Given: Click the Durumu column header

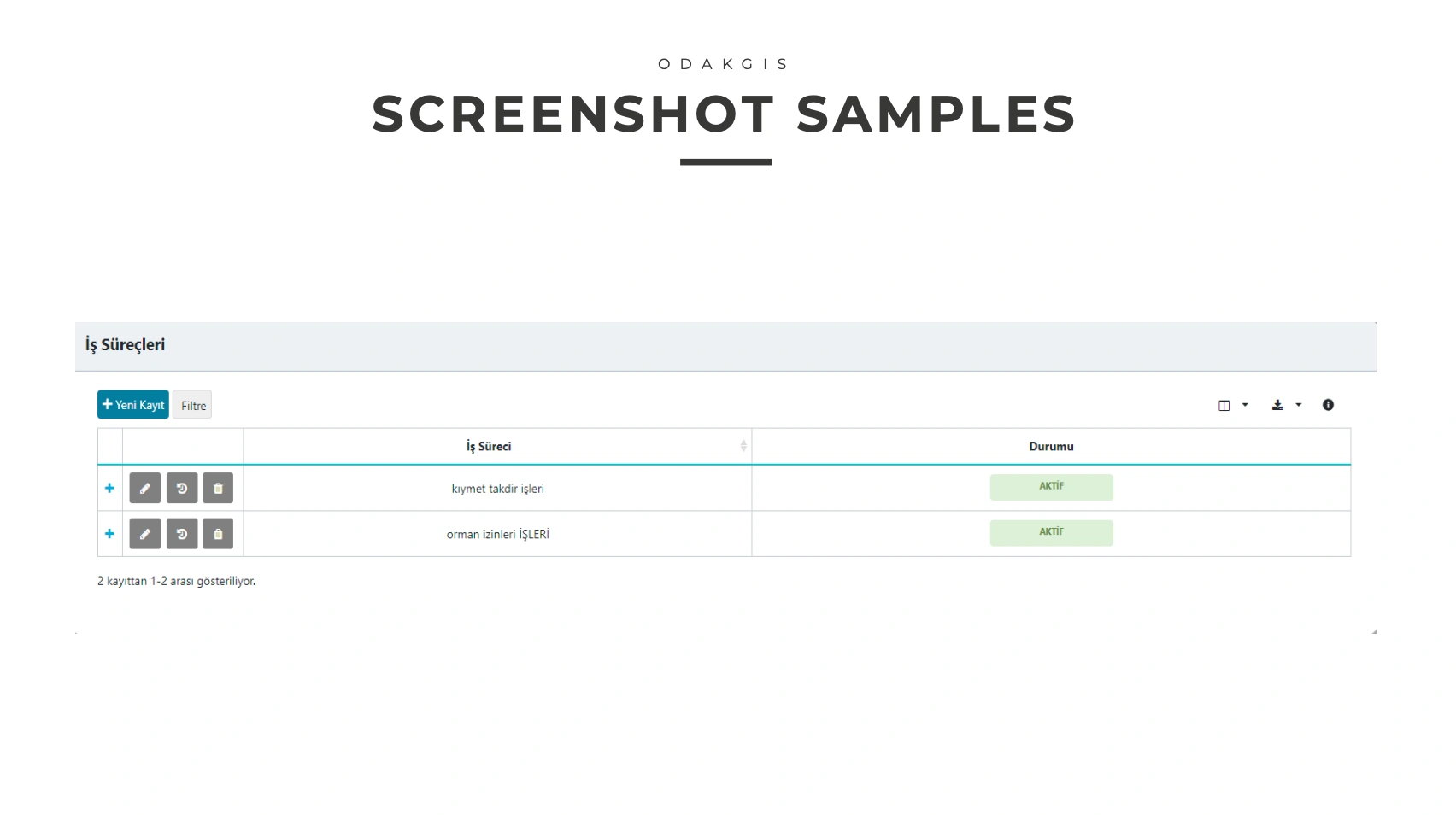Looking at the screenshot, I should [x=1051, y=446].
